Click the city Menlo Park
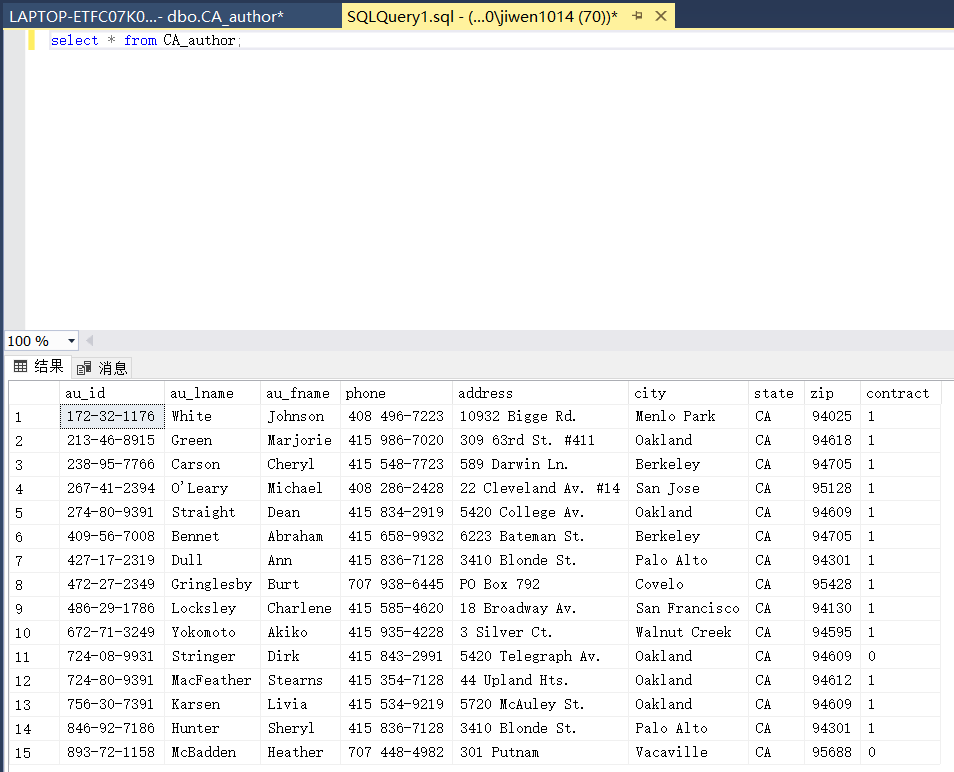 (675, 416)
